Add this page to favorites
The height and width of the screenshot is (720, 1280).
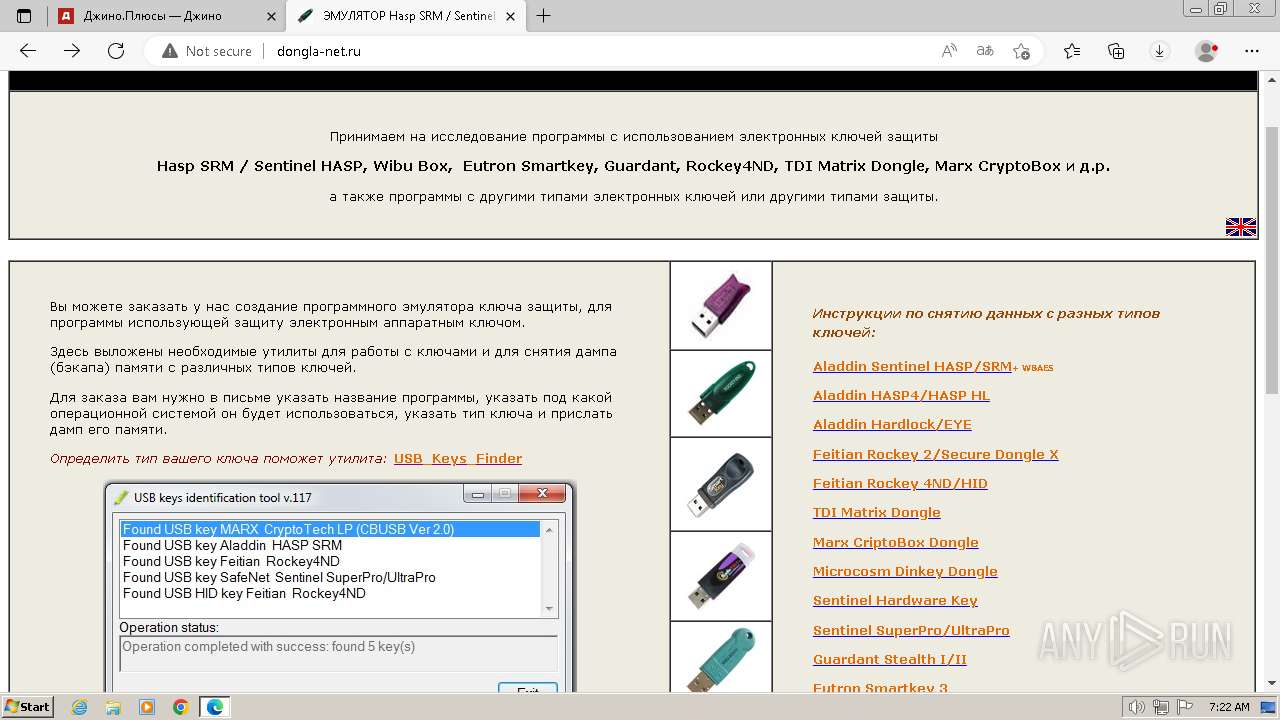coord(1021,51)
